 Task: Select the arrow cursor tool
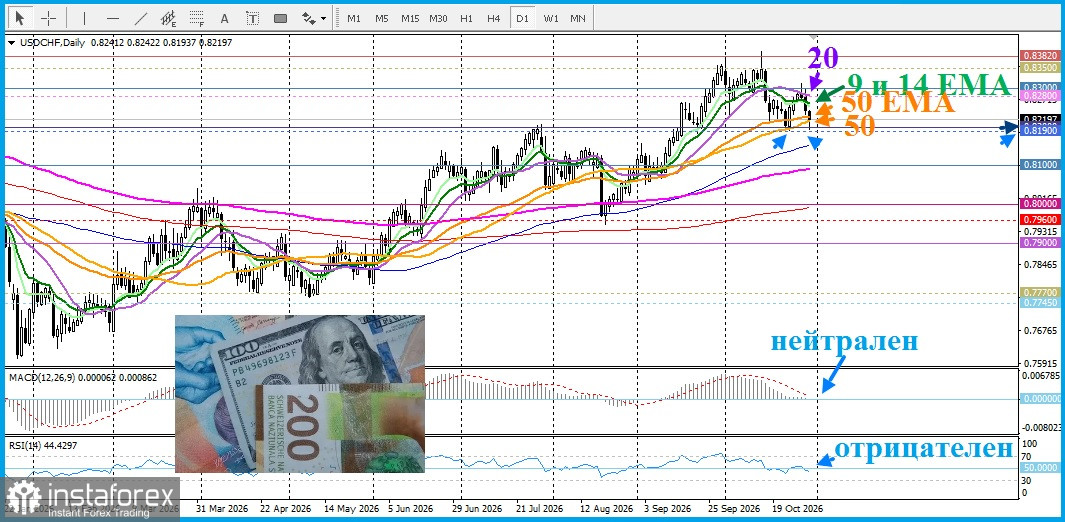[x=20, y=18]
